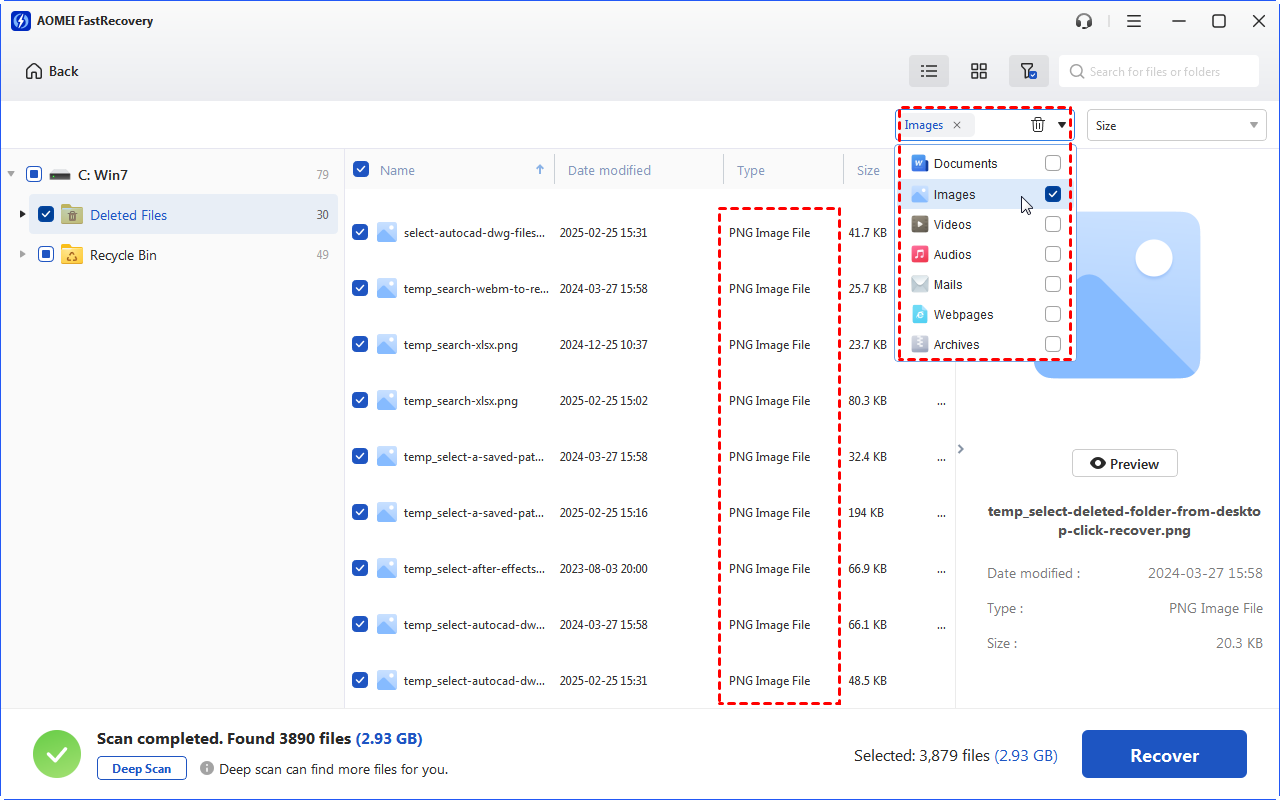Screen dimensions: 1280x800
Task: Switch to grid thumbnail view icon
Action: 979,71
